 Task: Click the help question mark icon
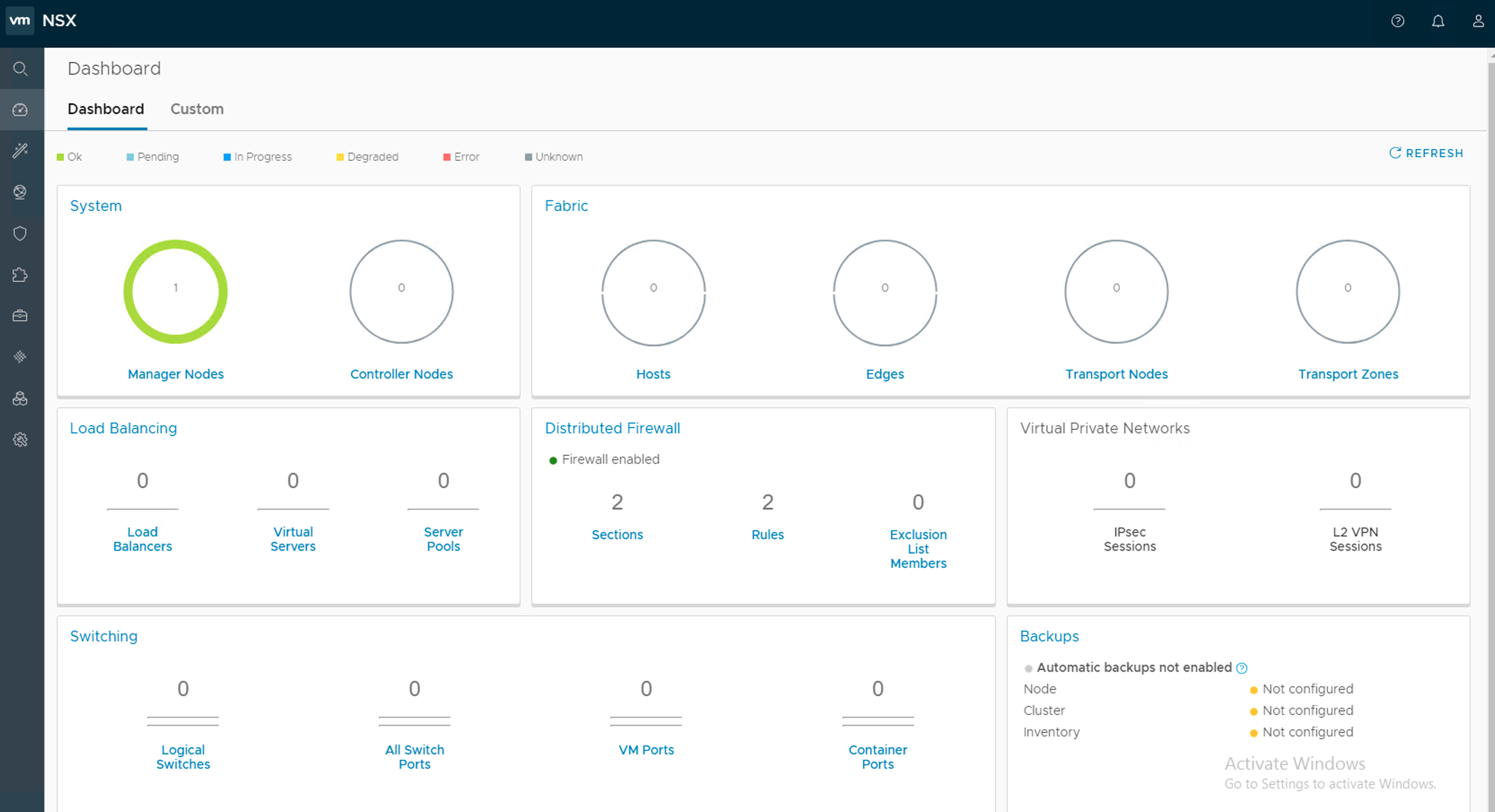pos(1398,22)
